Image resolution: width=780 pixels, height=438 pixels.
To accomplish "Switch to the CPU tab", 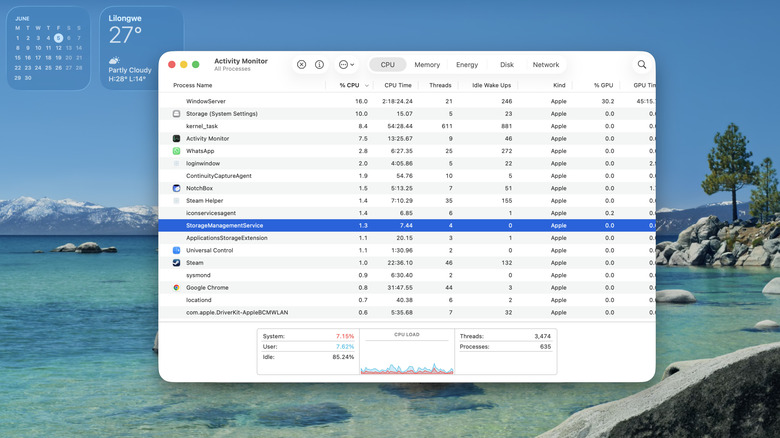I will tap(388, 65).
